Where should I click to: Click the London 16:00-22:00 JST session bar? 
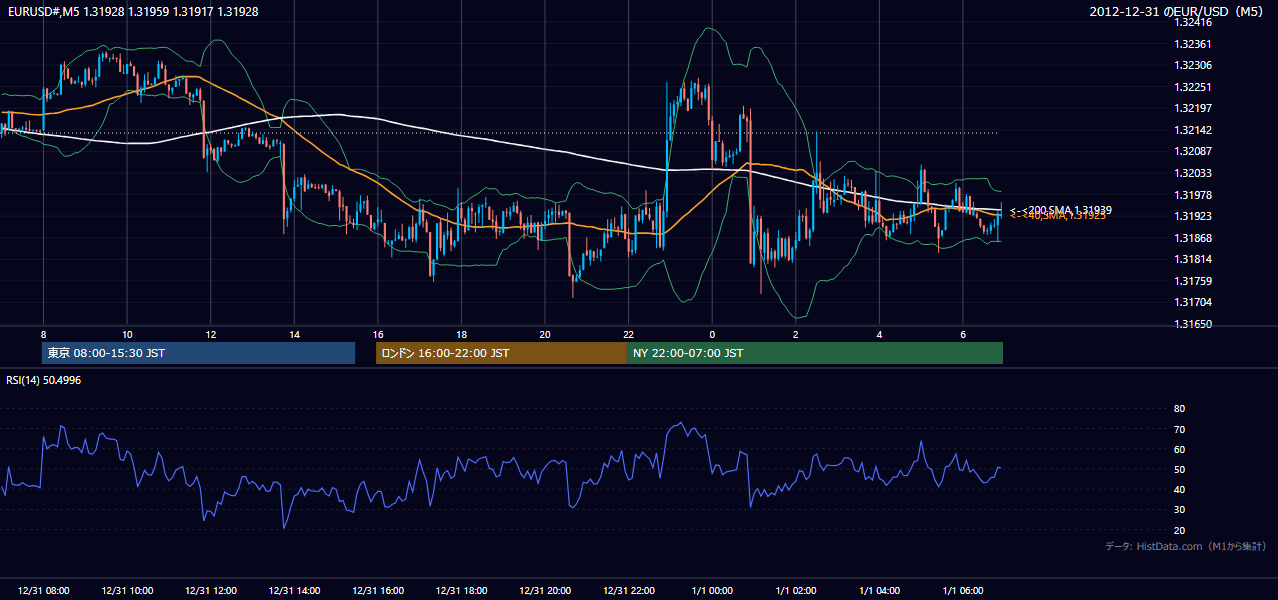pos(501,353)
